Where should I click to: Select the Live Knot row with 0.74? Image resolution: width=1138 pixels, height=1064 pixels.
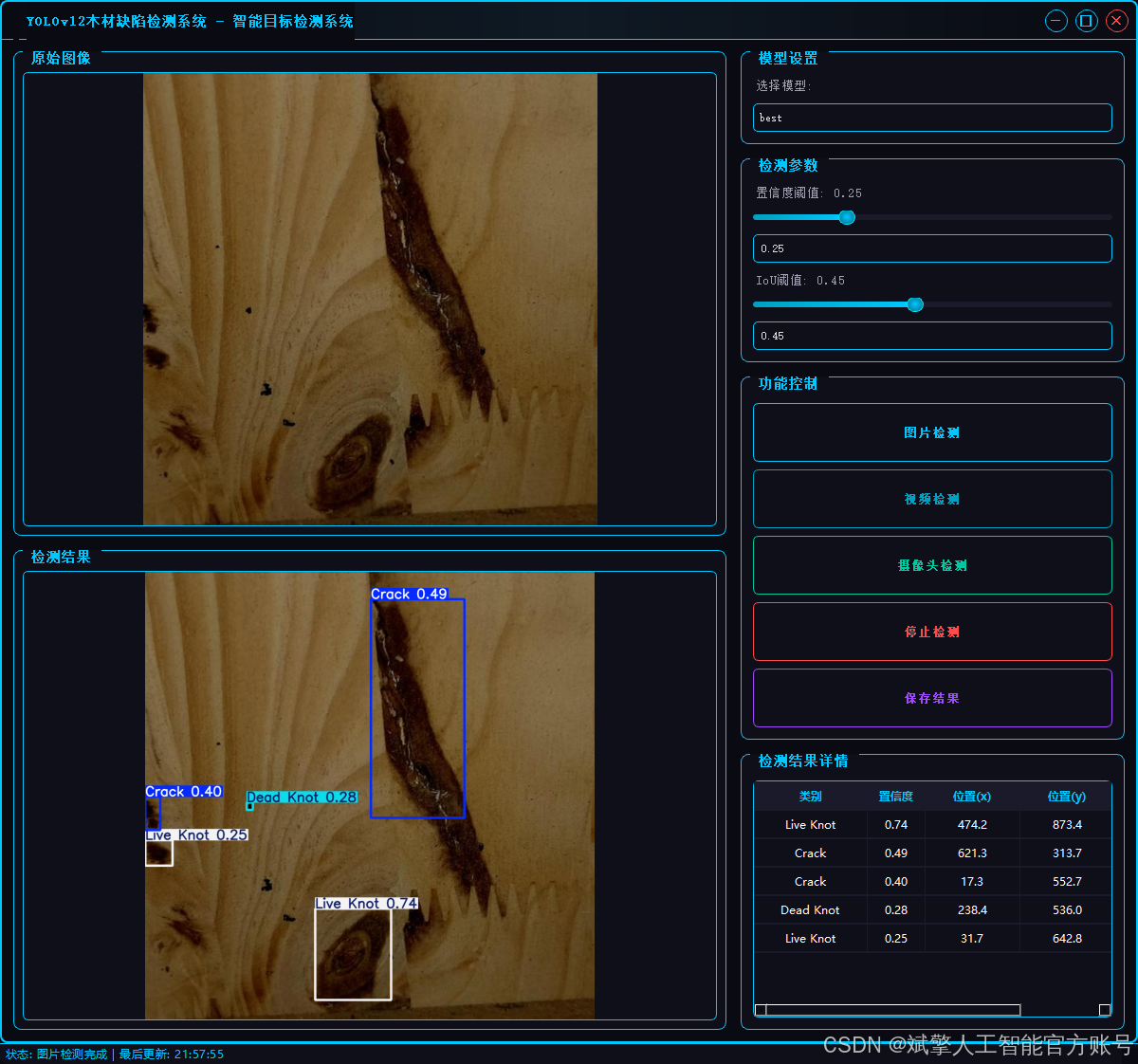tap(932, 825)
